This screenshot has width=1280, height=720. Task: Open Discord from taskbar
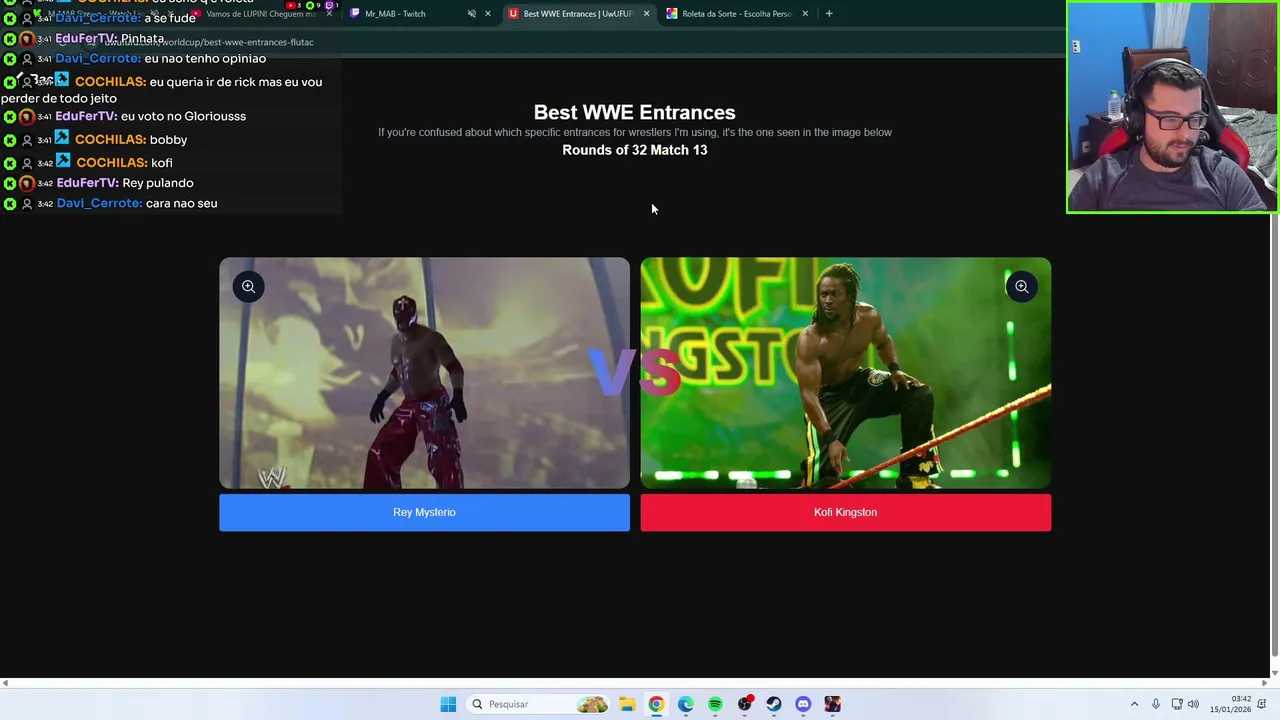[x=803, y=704]
